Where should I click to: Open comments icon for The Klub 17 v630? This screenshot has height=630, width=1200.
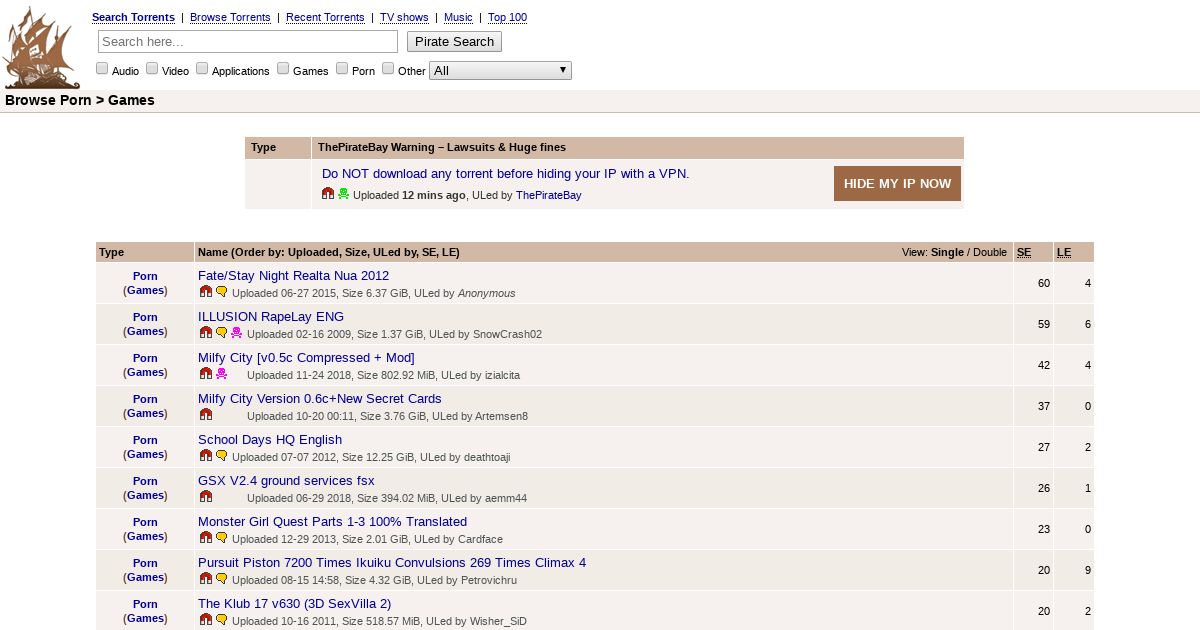pyautogui.click(x=222, y=619)
